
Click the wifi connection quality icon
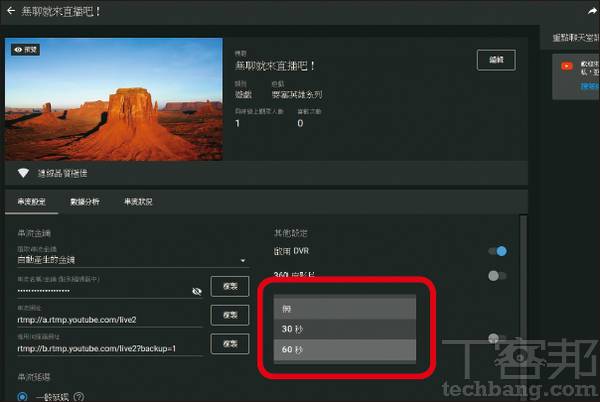(23, 173)
